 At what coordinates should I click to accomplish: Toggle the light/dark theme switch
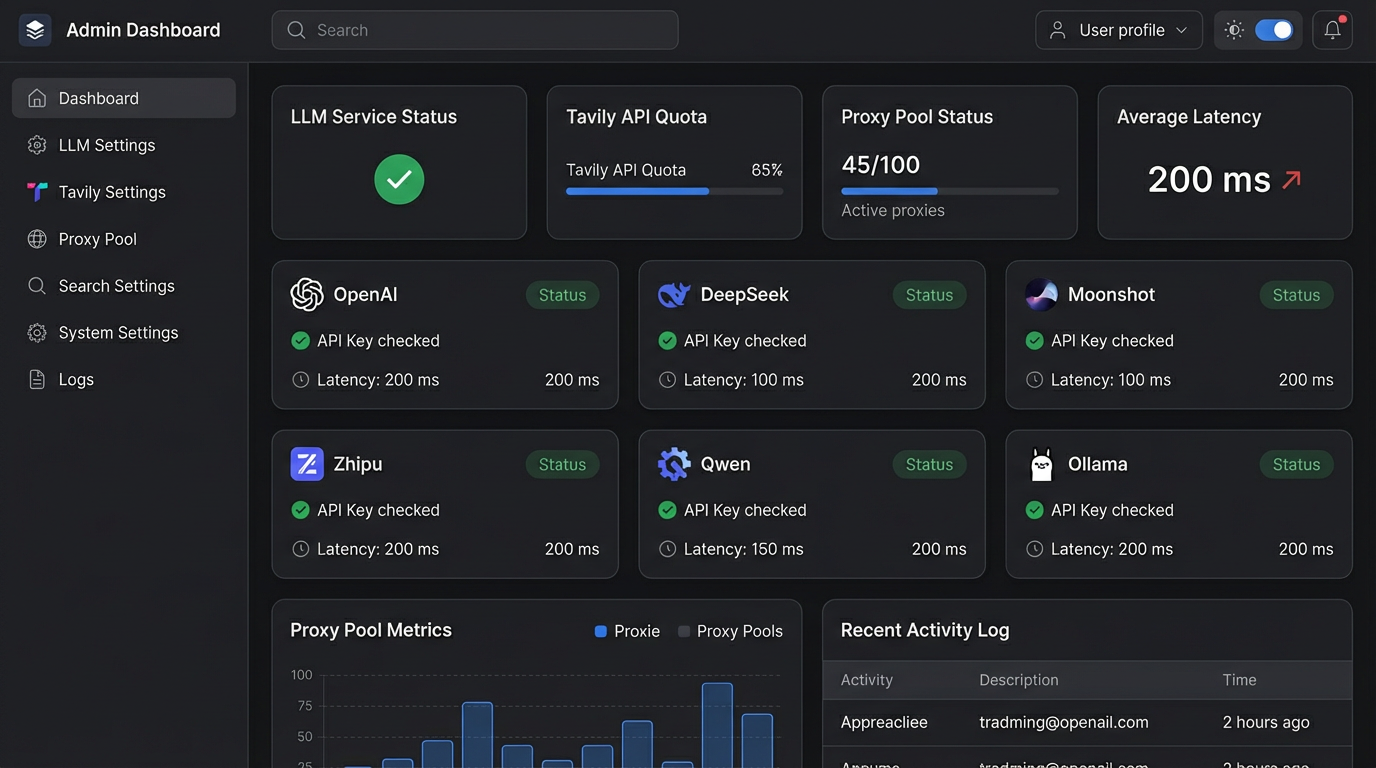point(1273,30)
